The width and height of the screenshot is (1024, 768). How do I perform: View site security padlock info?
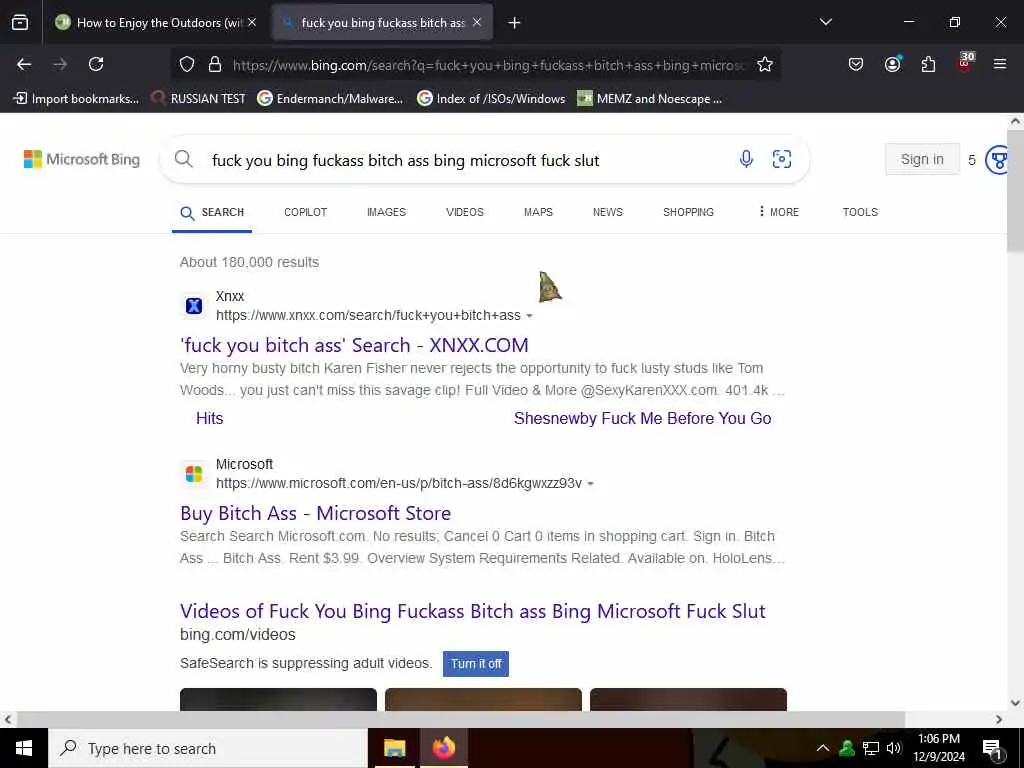click(x=215, y=64)
